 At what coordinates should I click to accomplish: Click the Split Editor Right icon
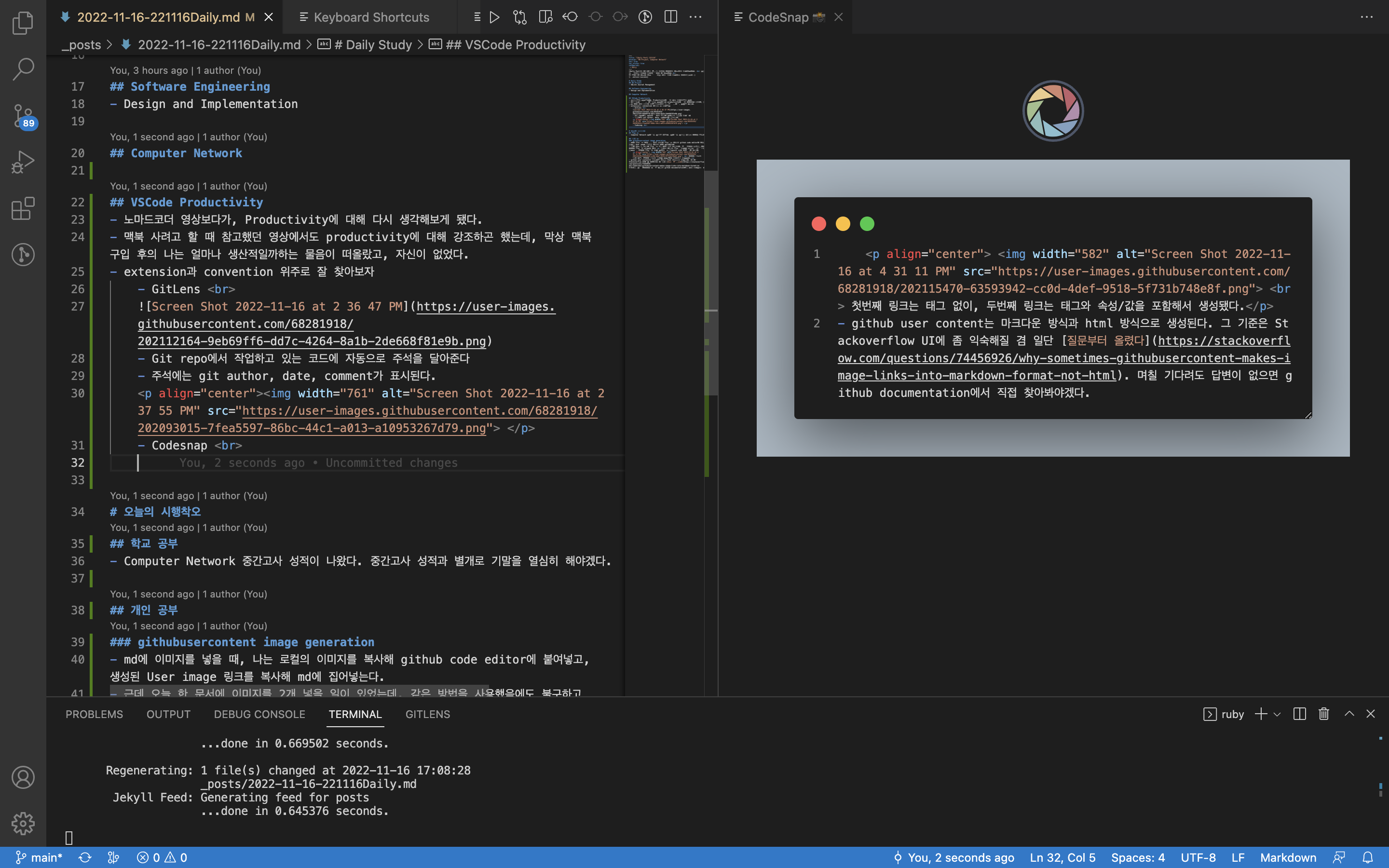coord(670,17)
